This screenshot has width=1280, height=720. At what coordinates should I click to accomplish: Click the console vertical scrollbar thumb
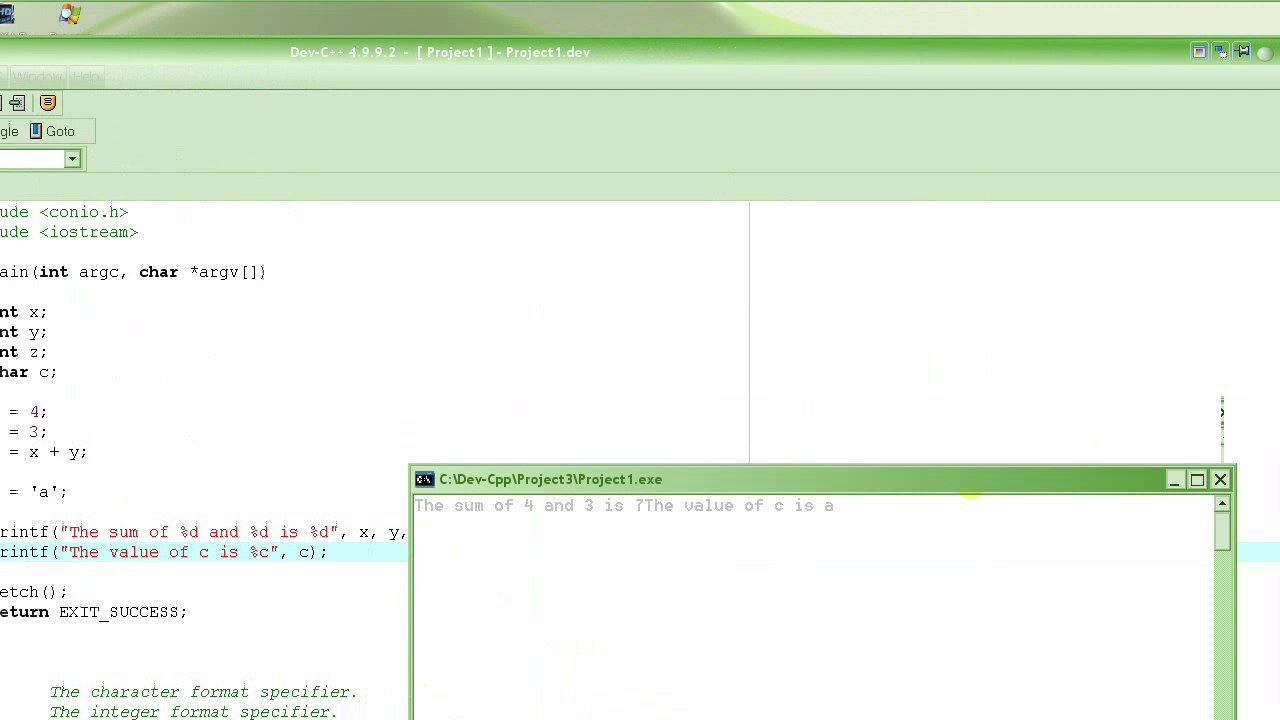point(1222,532)
